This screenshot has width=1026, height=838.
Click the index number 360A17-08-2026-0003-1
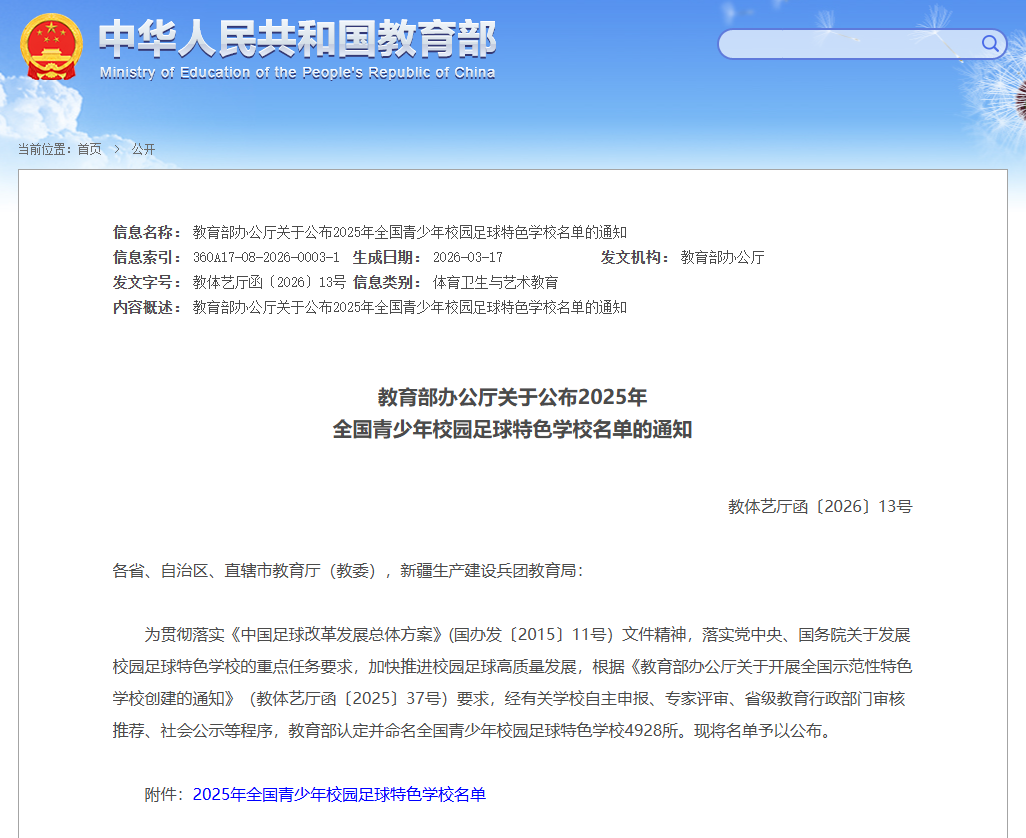pos(266,257)
